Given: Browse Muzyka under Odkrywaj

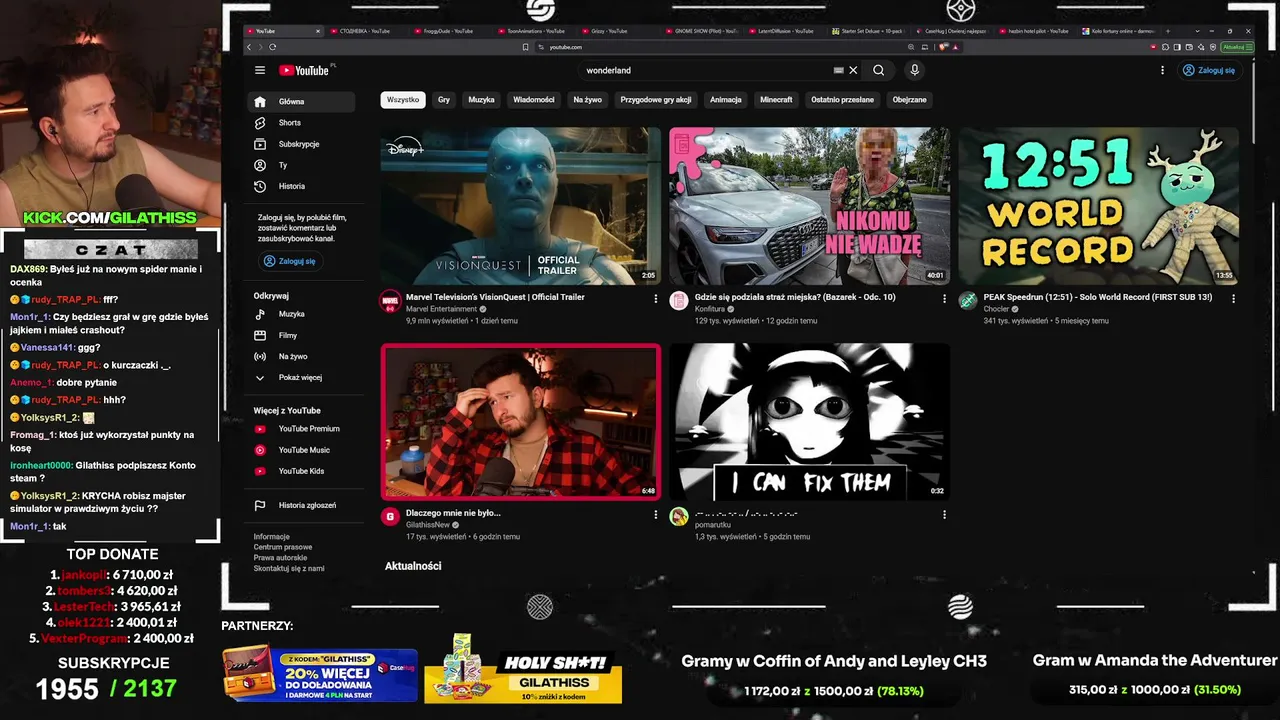Looking at the screenshot, I should tap(301, 314).
